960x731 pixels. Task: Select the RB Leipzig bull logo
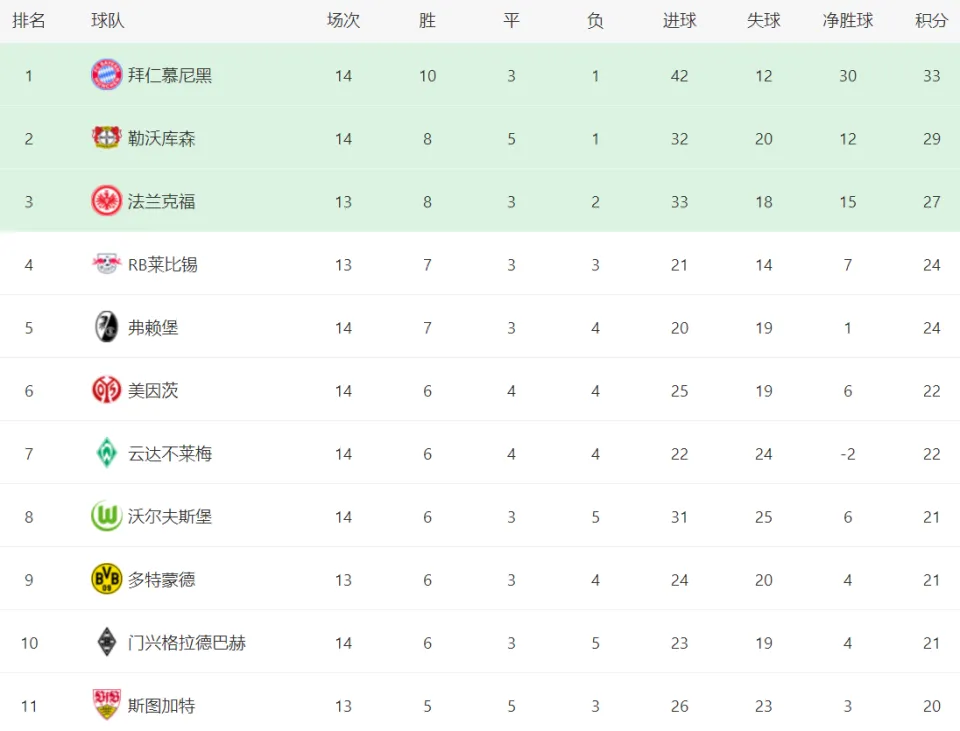107,264
